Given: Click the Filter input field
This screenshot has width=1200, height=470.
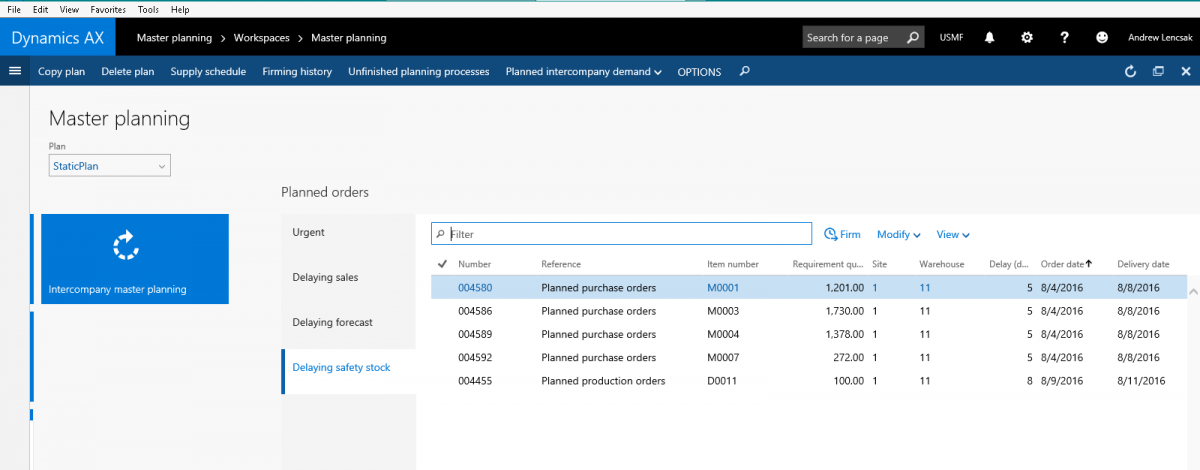Looking at the screenshot, I should tap(621, 234).
